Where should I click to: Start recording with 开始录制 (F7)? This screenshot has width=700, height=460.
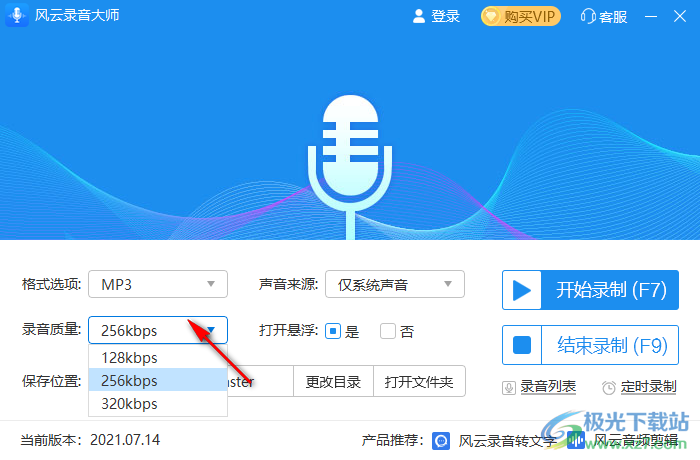(x=590, y=290)
